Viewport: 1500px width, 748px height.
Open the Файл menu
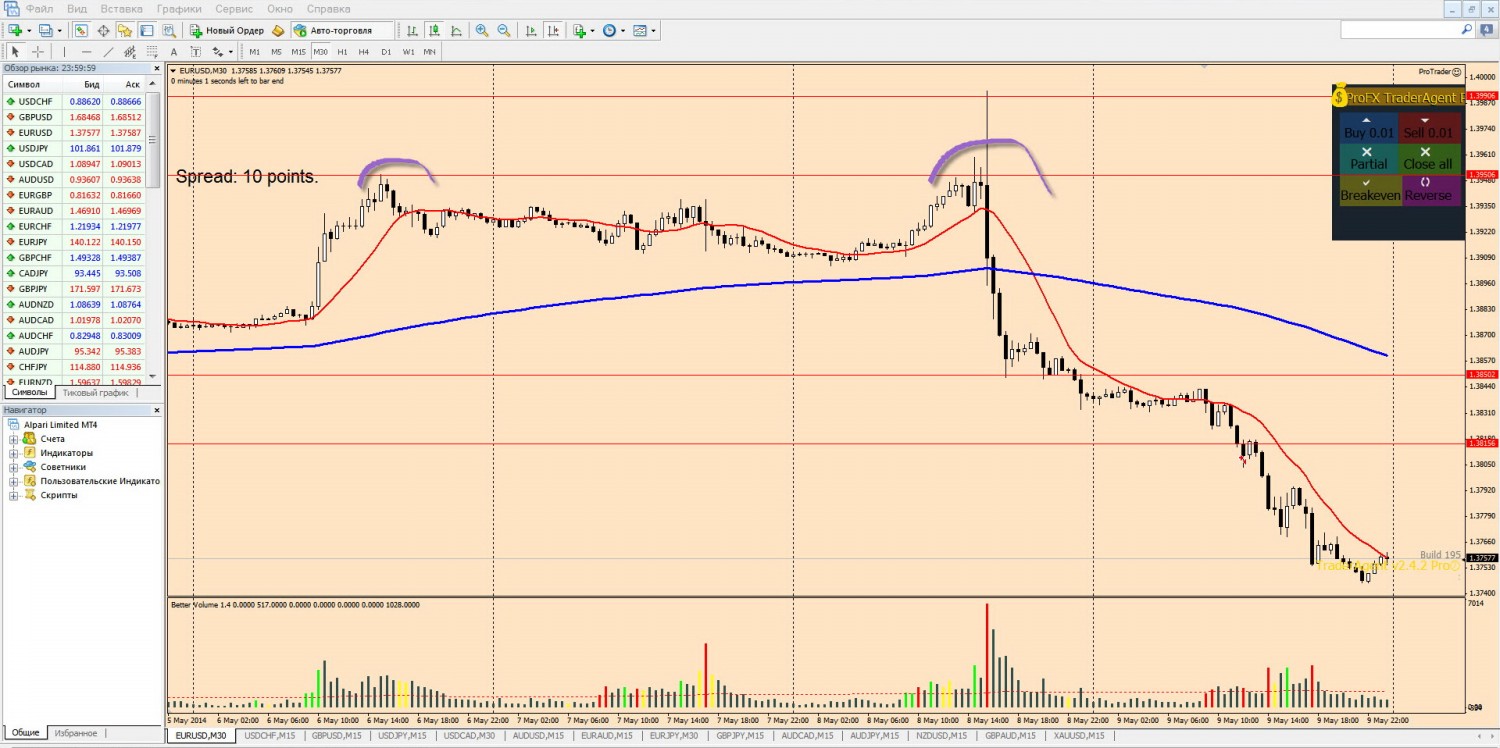coord(40,9)
